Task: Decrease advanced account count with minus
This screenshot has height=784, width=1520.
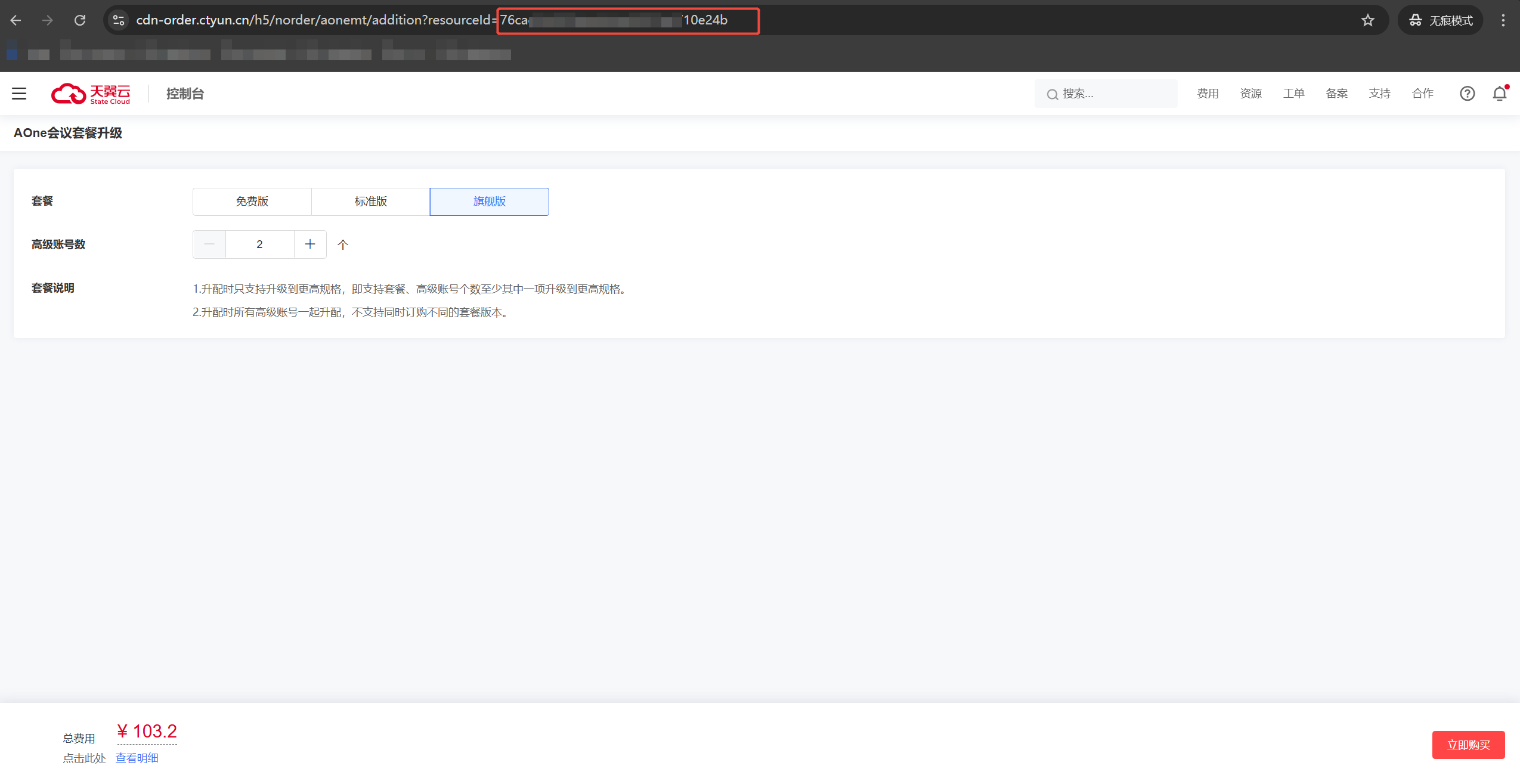Action: coord(209,244)
